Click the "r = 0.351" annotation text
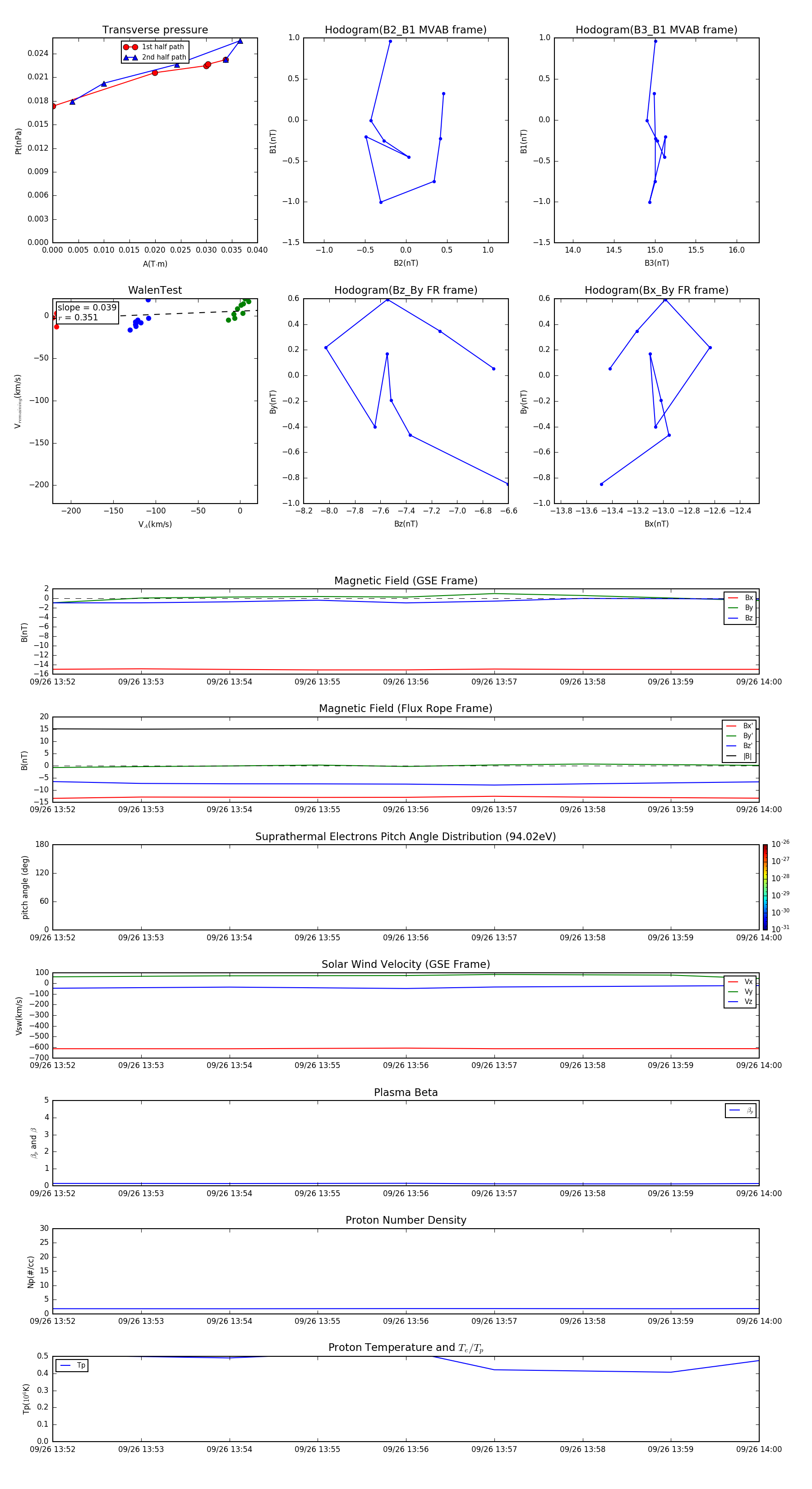Screen dimensions: 812x1489 [x=78, y=317]
